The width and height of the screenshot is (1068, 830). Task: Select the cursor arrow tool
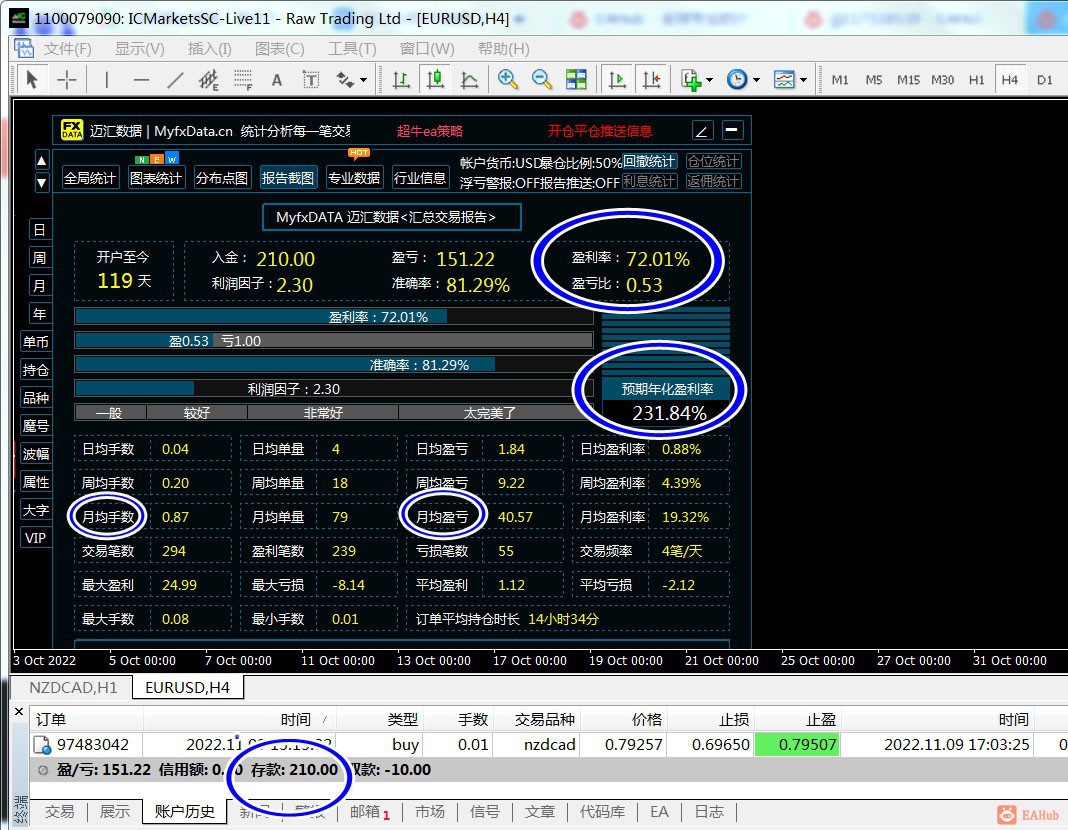coord(31,80)
